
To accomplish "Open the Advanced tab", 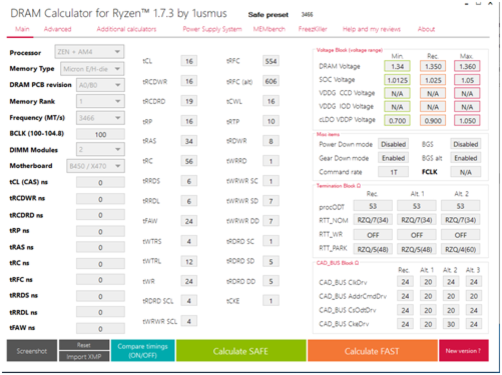I will [57, 29].
